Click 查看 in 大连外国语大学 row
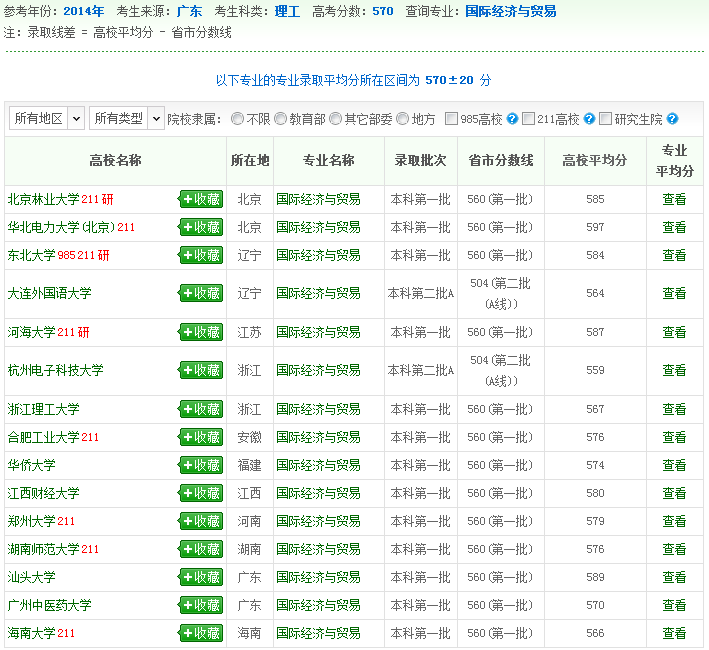The width and height of the screenshot is (709, 650). (x=674, y=293)
